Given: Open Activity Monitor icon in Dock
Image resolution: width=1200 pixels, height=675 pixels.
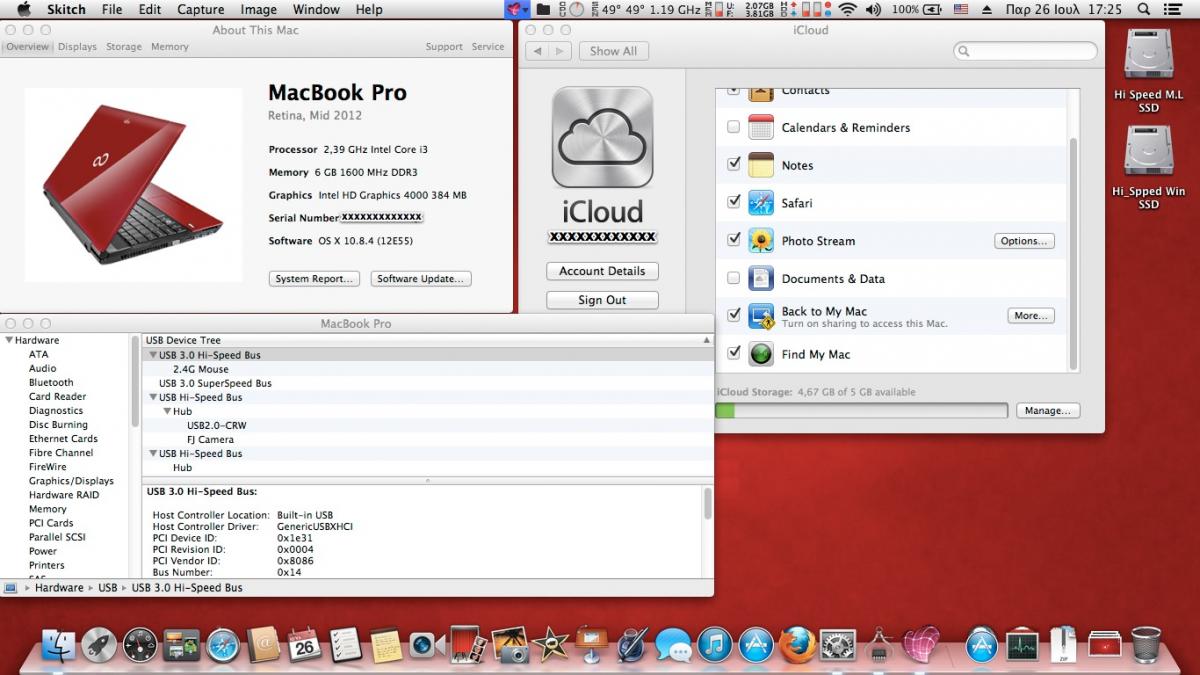Looking at the screenshot, I should tap(1023, 645).
